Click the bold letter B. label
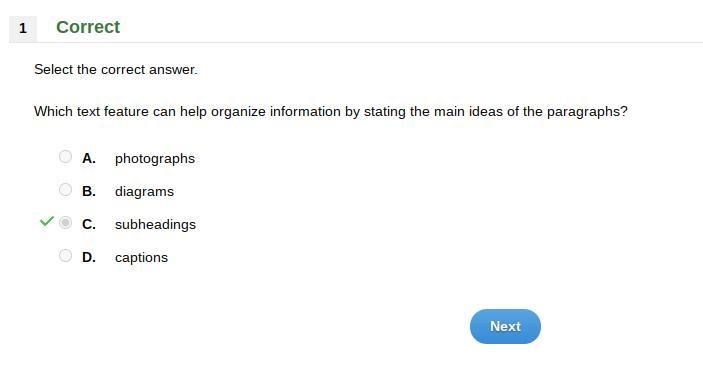 pos(89,191)
